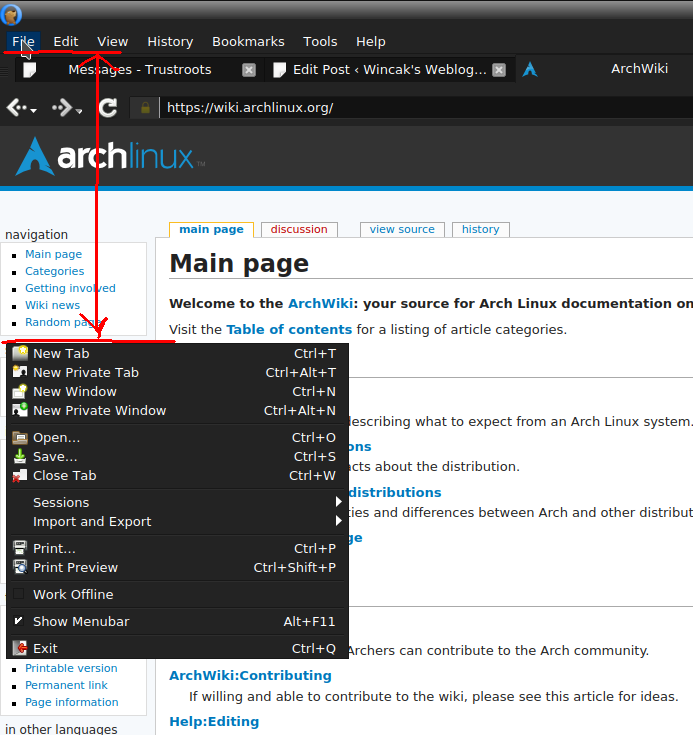Open the Bookmarks menu

(x=248, y=41)
